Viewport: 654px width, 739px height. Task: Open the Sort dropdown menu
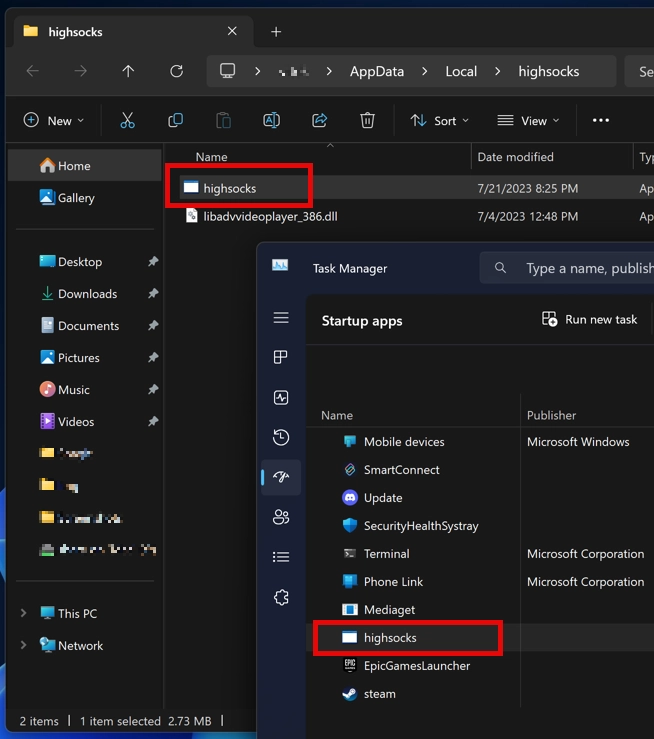439,121
